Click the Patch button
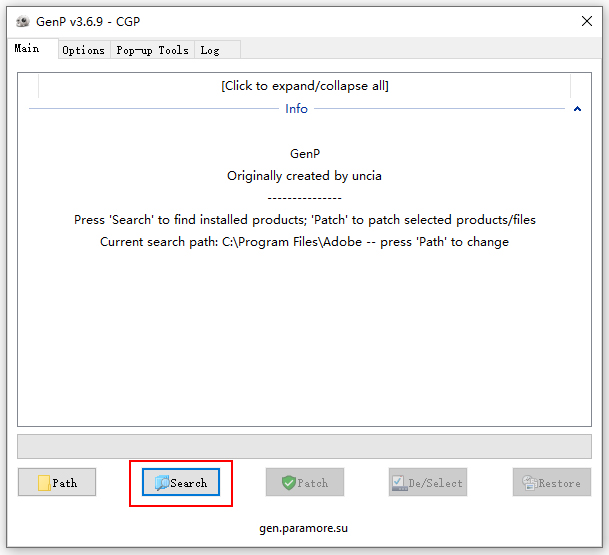 tap(304, 482)
